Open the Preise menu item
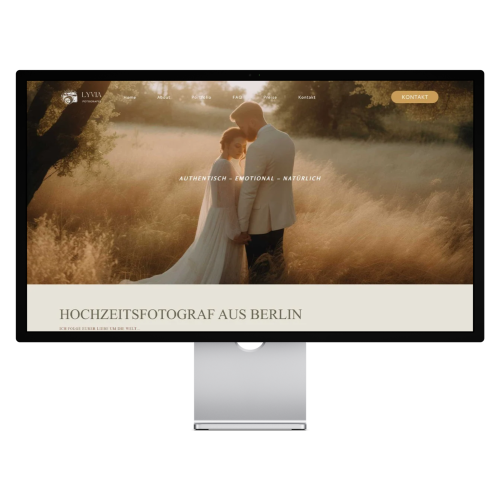 pos(270,97)
